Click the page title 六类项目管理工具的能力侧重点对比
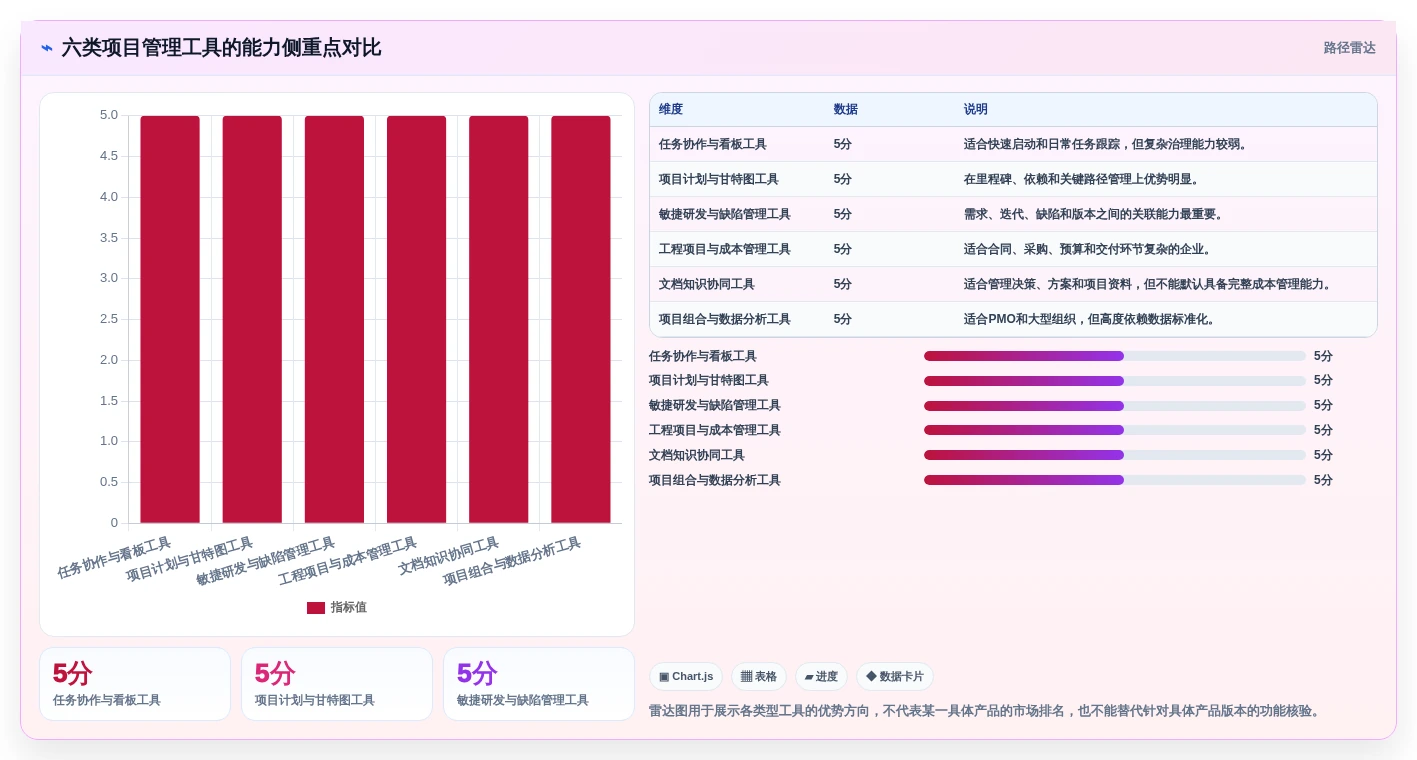 (221, 48)
